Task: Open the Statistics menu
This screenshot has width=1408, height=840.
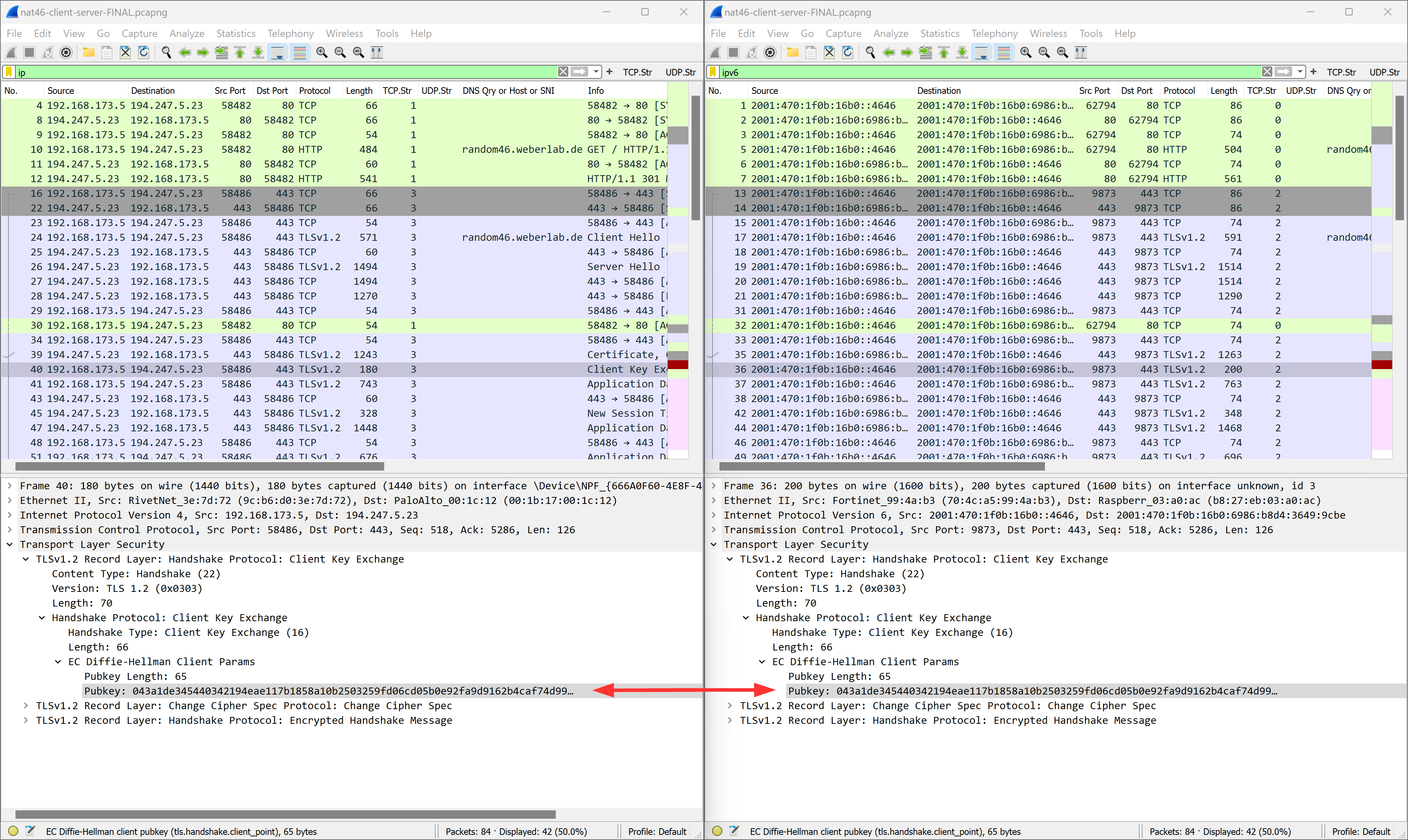Action: (235, 33)
